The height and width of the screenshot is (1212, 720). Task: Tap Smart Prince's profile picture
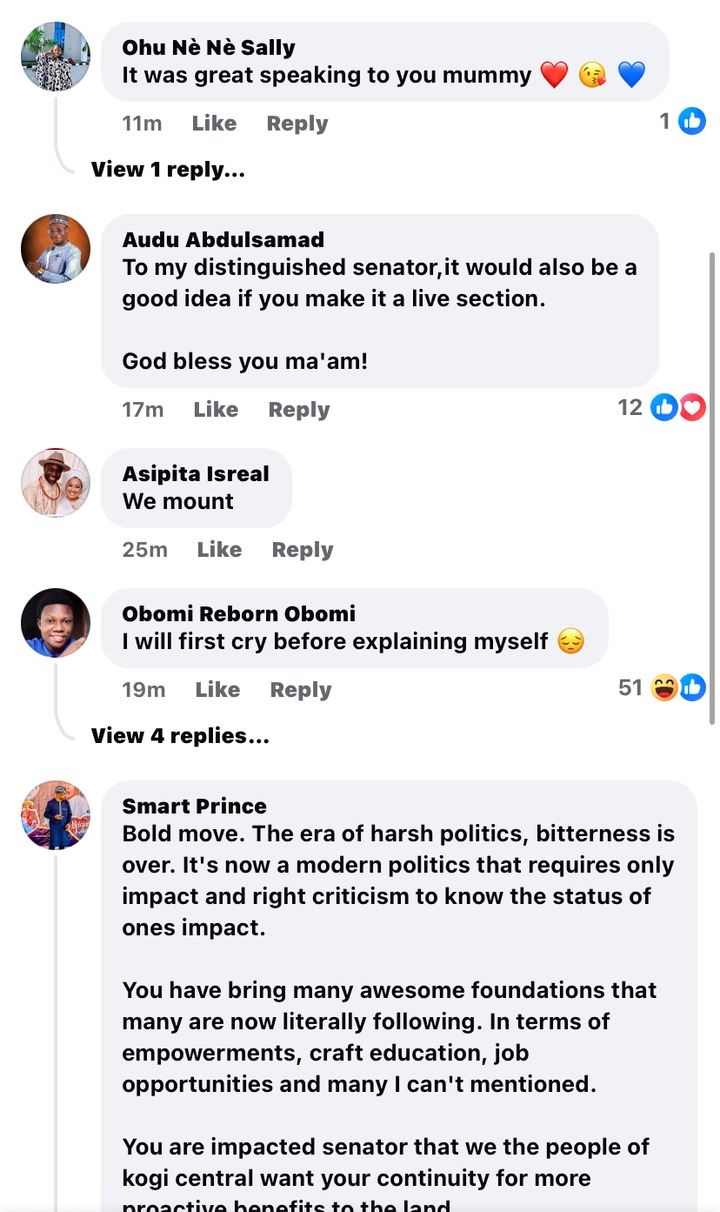[56, 815]
